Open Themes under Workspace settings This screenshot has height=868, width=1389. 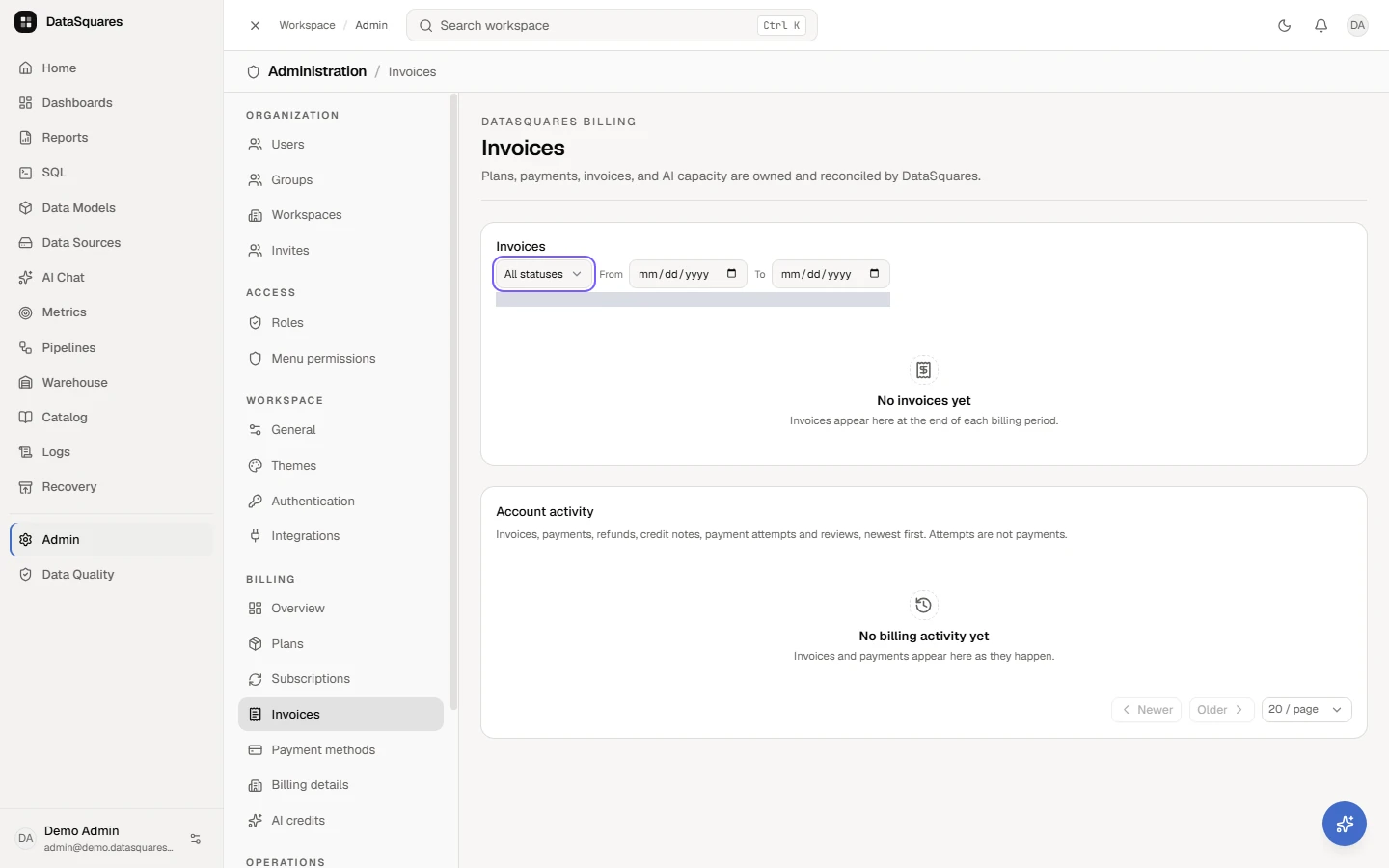[340, 466]
